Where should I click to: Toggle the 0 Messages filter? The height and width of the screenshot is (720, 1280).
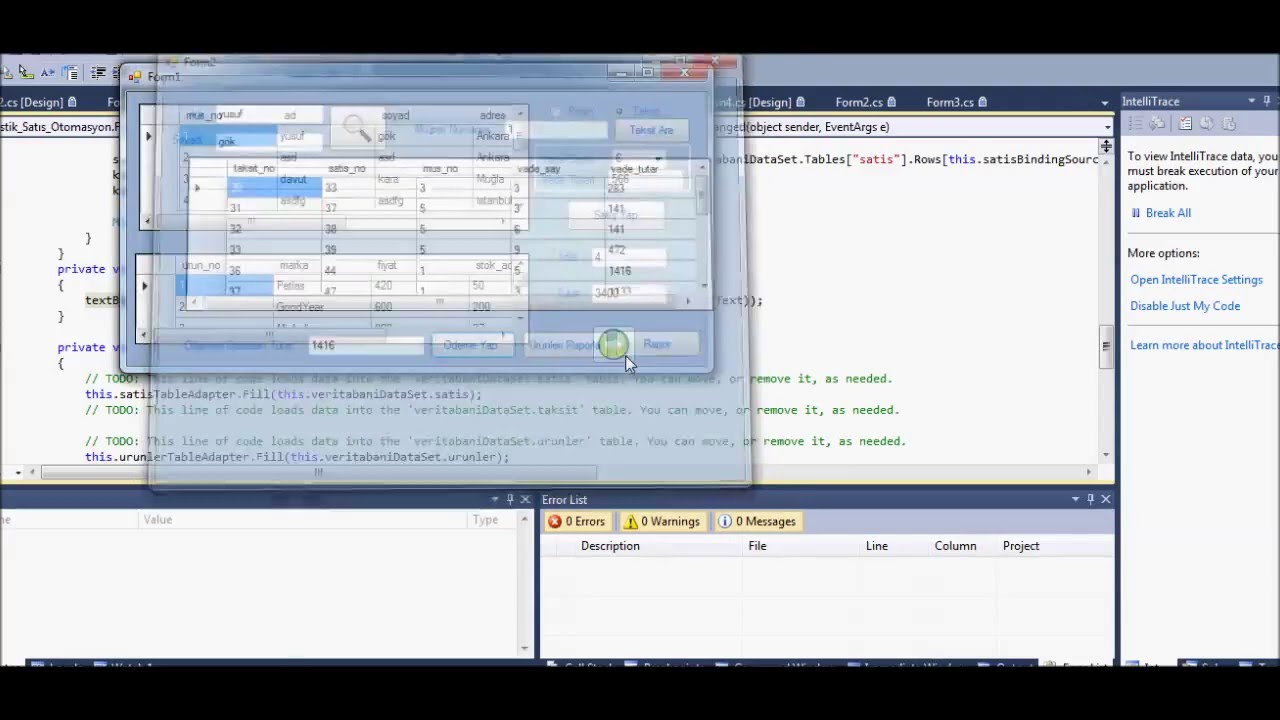point(757,521)
